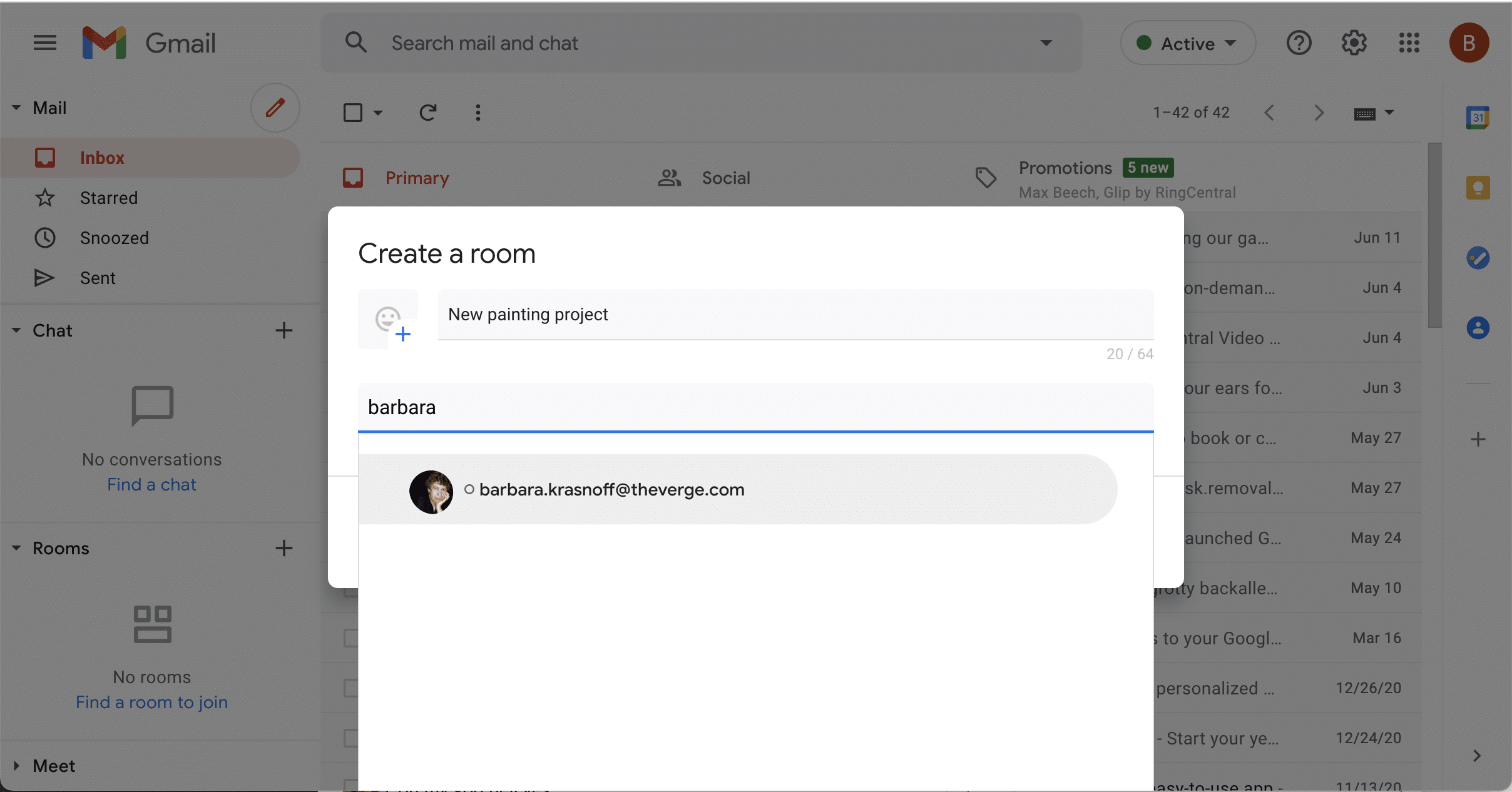Open the Contacts side panel icon
1512x792 pixels.
tap(1478, 328)
